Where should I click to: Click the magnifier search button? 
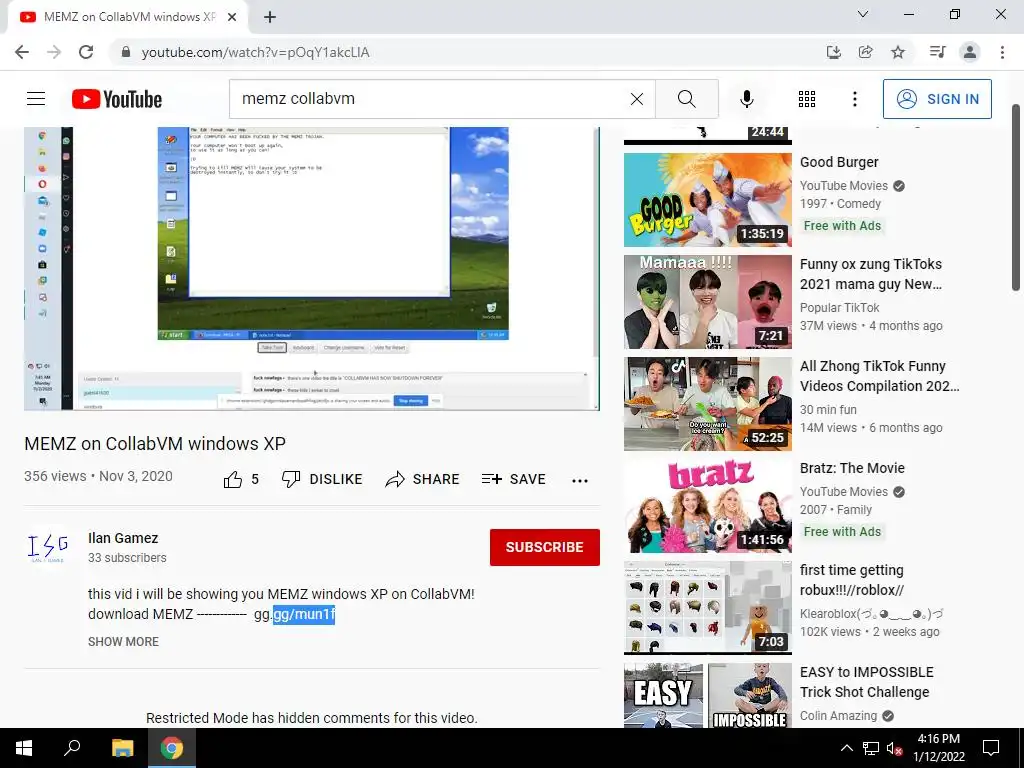click(686, 99)
